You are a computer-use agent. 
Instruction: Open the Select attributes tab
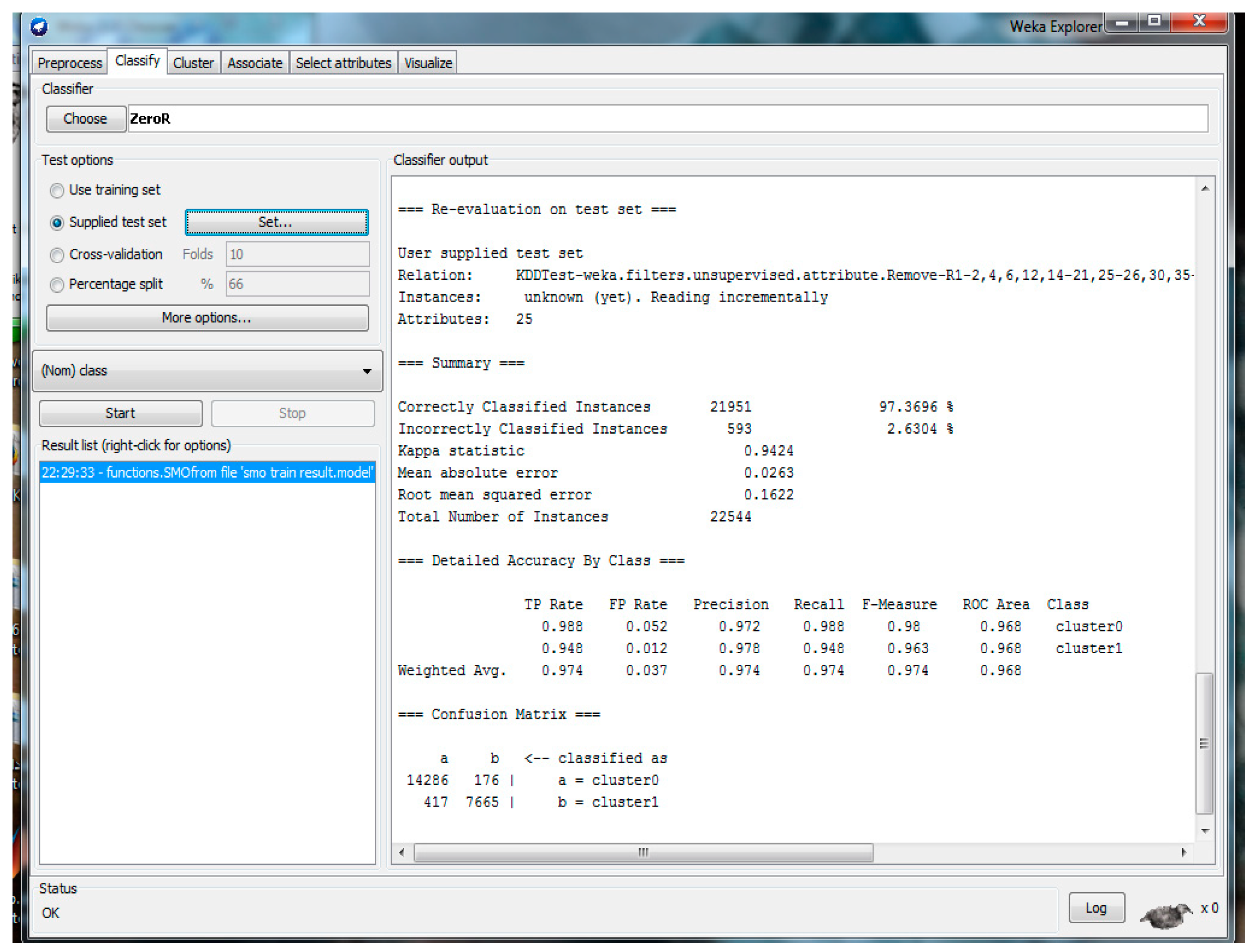pos(343,63)
